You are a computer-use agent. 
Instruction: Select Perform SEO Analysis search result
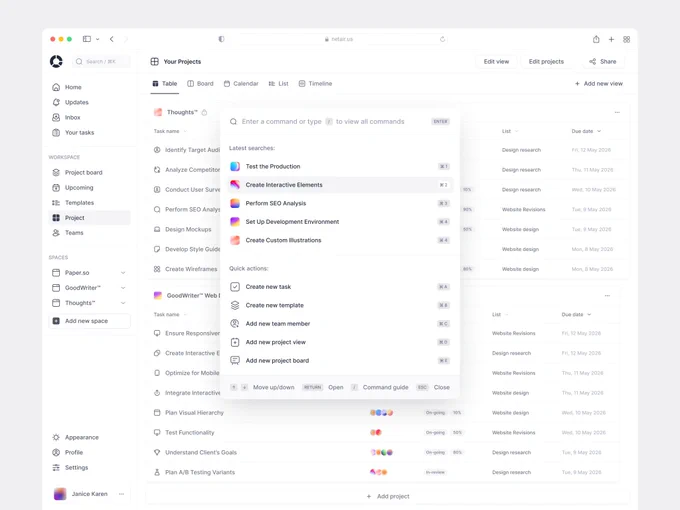[340, 203]
